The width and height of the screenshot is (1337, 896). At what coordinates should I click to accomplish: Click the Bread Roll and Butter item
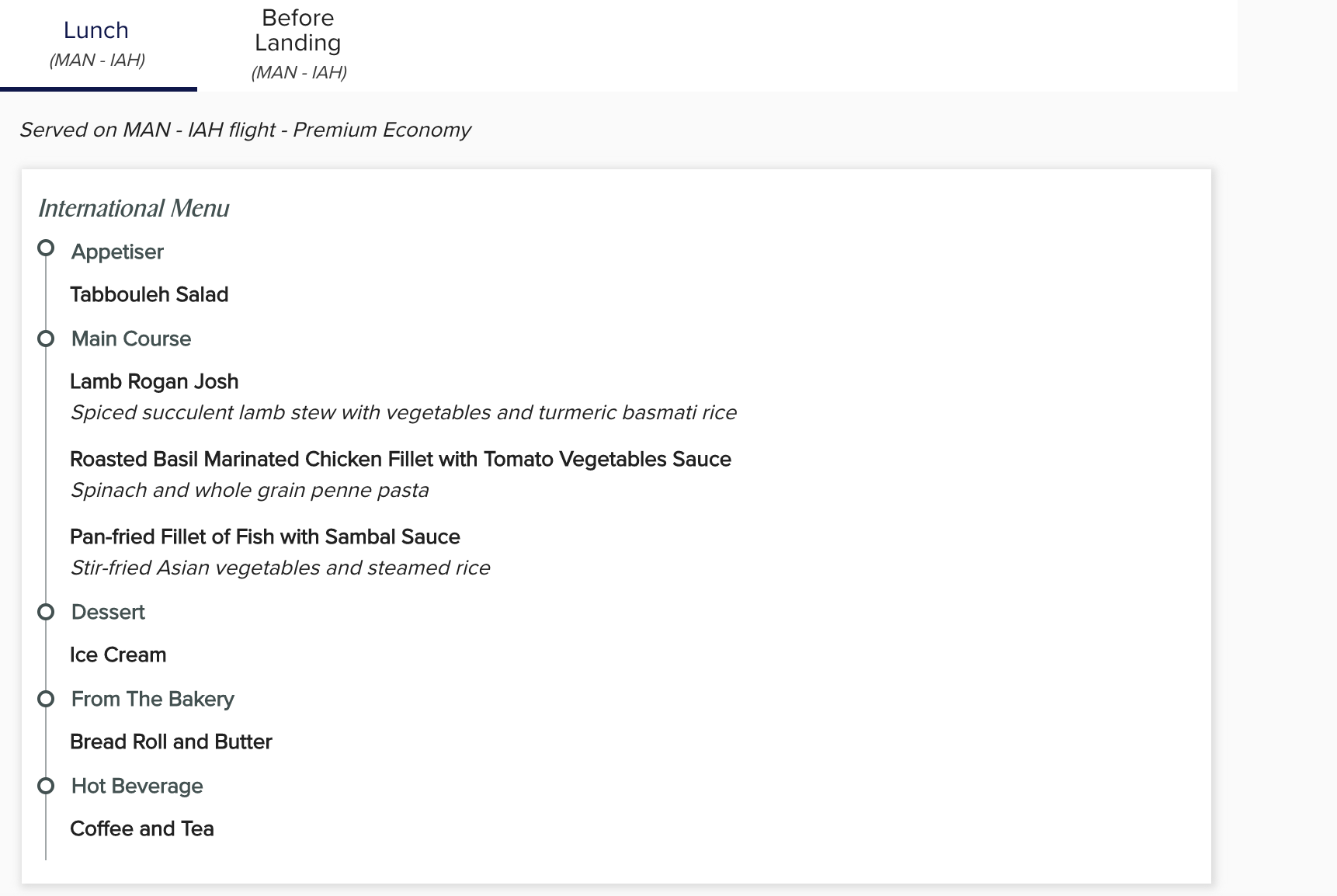(x=171, y=741)
